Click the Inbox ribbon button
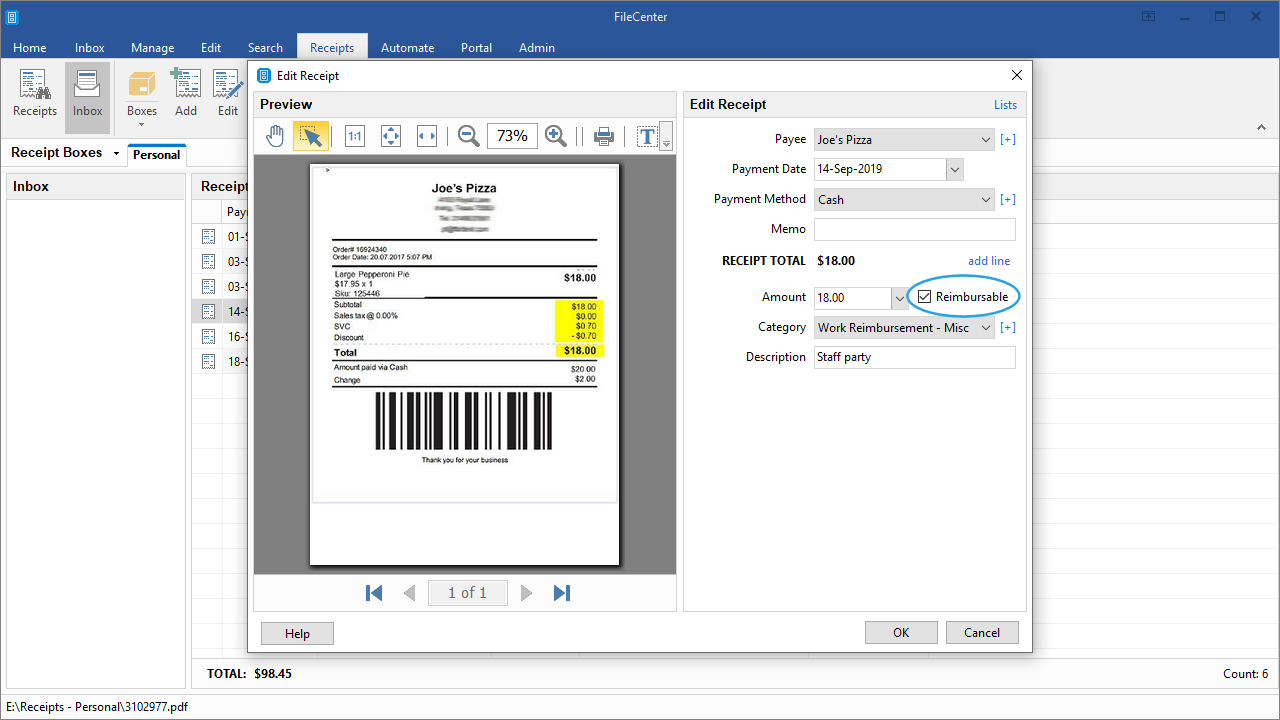Viewport: 1280px width, 720px height. [87, 96]
